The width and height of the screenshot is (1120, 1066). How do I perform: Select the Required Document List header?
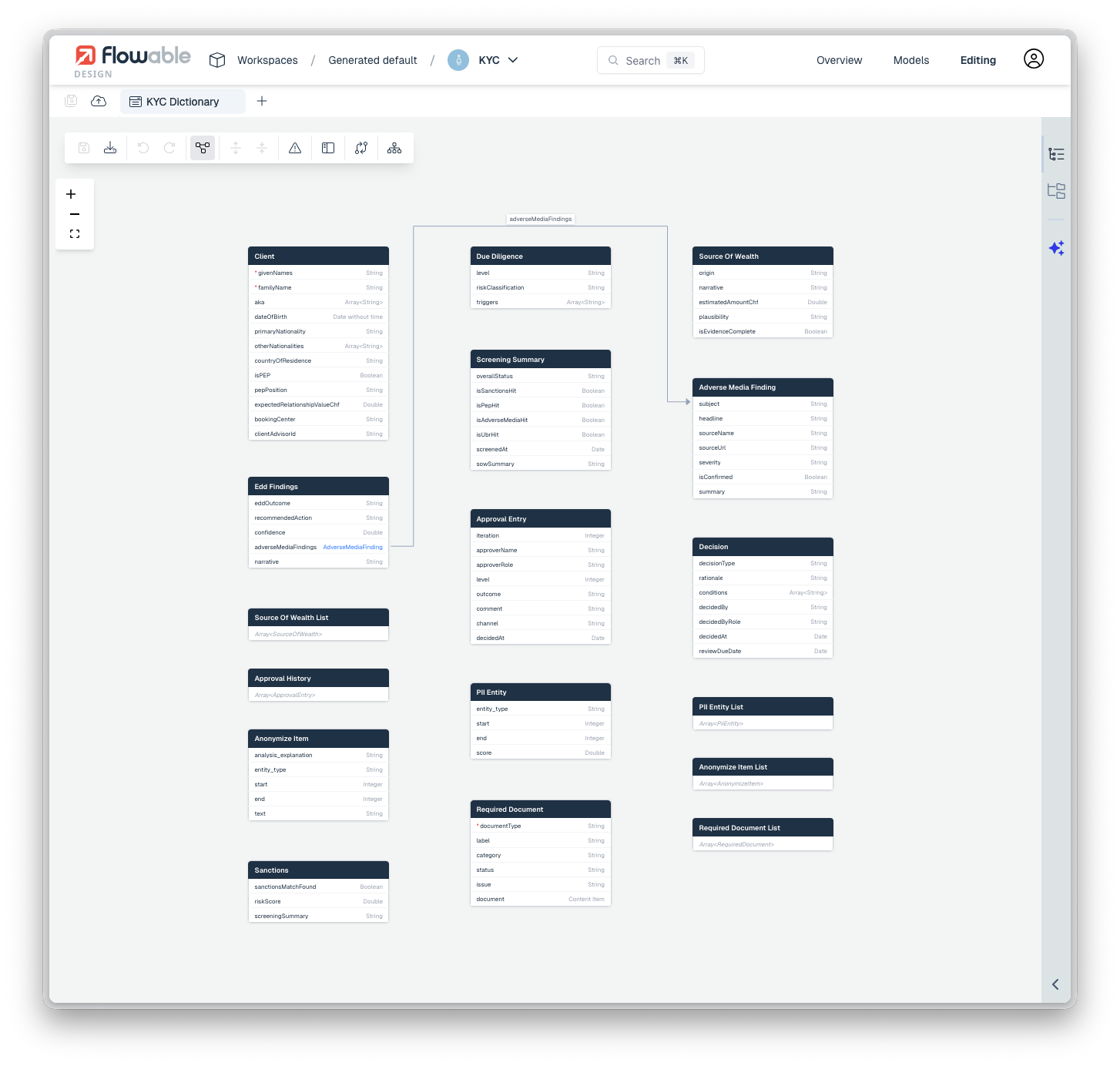(x=763, y=828)
